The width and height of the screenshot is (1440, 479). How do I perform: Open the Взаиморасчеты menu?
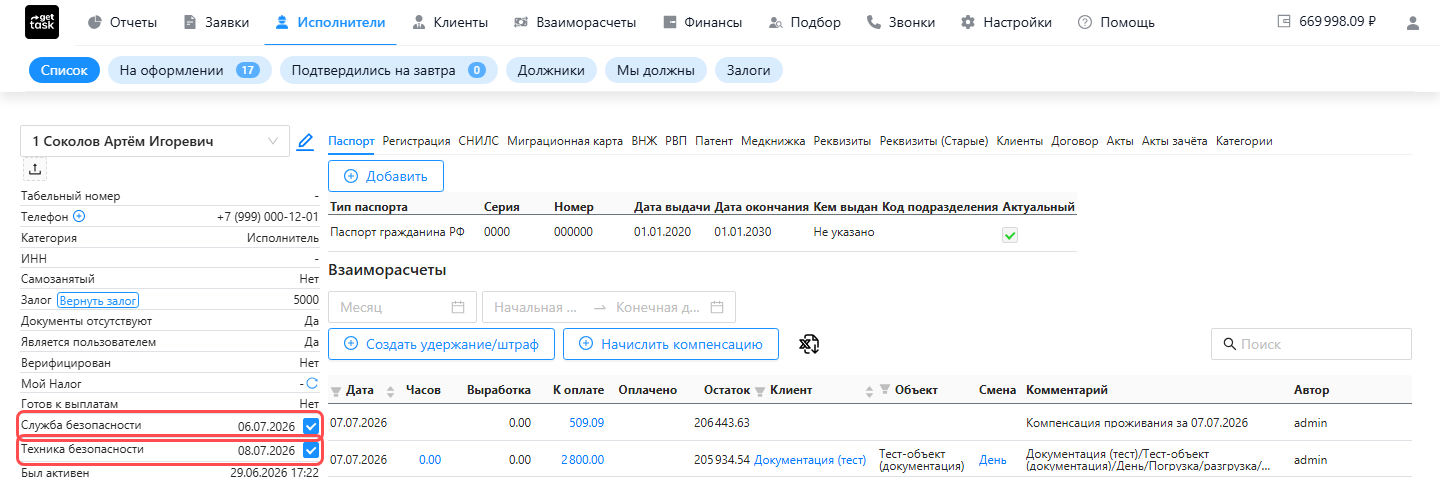[574, 22]
